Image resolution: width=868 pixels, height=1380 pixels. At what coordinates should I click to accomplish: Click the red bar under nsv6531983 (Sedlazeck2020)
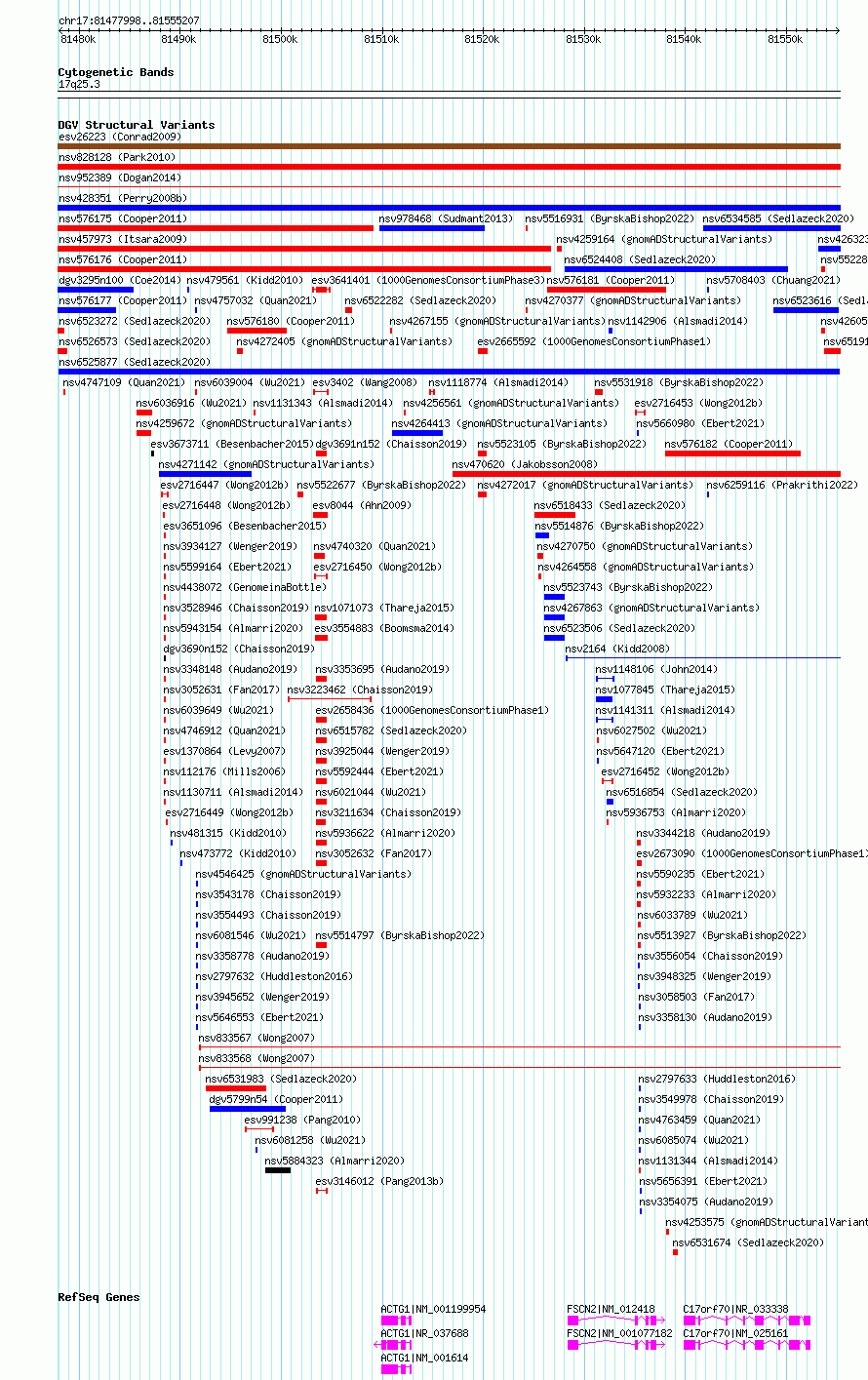click(x=236, y=1087)
